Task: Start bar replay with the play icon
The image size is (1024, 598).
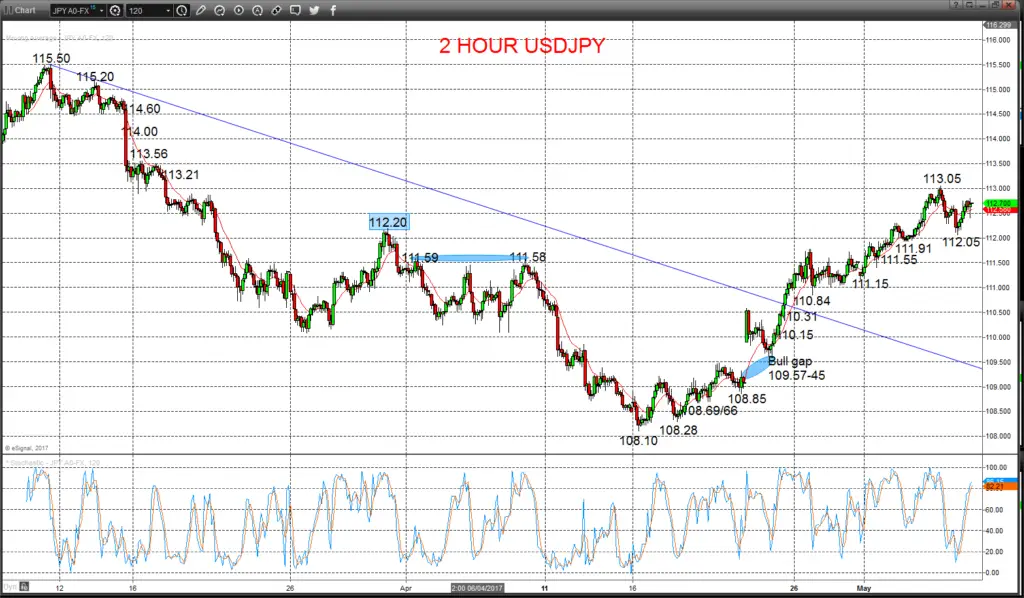Action: click(x=239, y=10)
